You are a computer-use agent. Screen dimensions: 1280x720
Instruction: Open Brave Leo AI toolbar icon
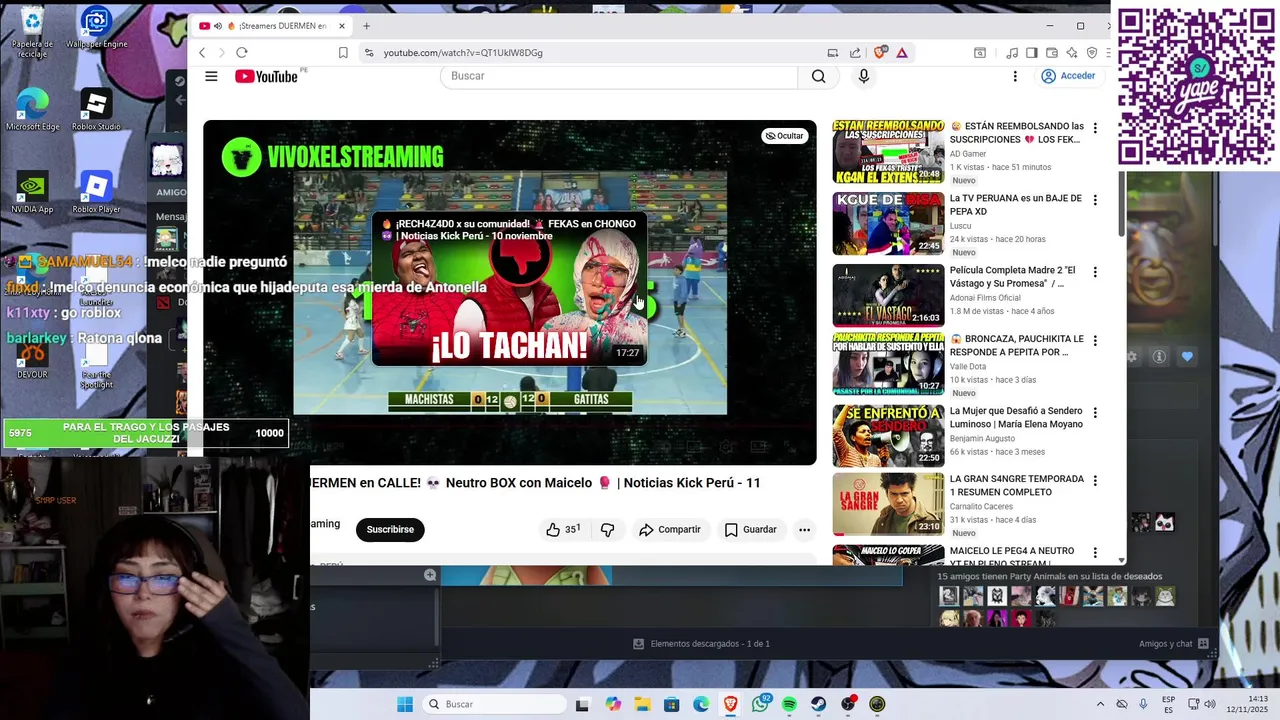click(x=1072, y=52)
